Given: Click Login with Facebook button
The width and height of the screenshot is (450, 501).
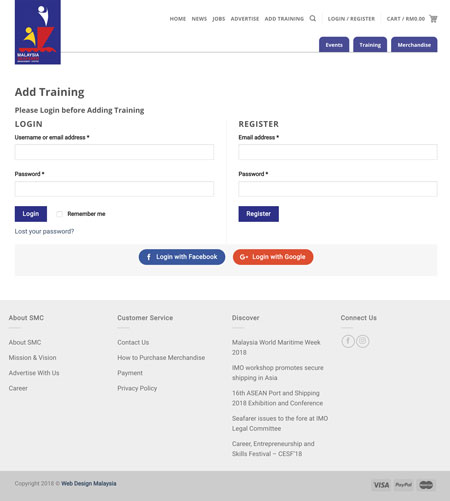Looking at the screenshot, I should pyautogui.click(x=182, y=257).
